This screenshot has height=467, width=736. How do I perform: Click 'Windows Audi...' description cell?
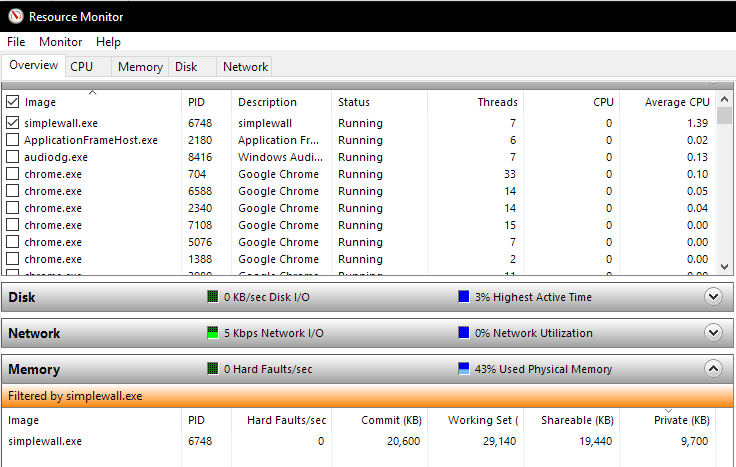280,157
